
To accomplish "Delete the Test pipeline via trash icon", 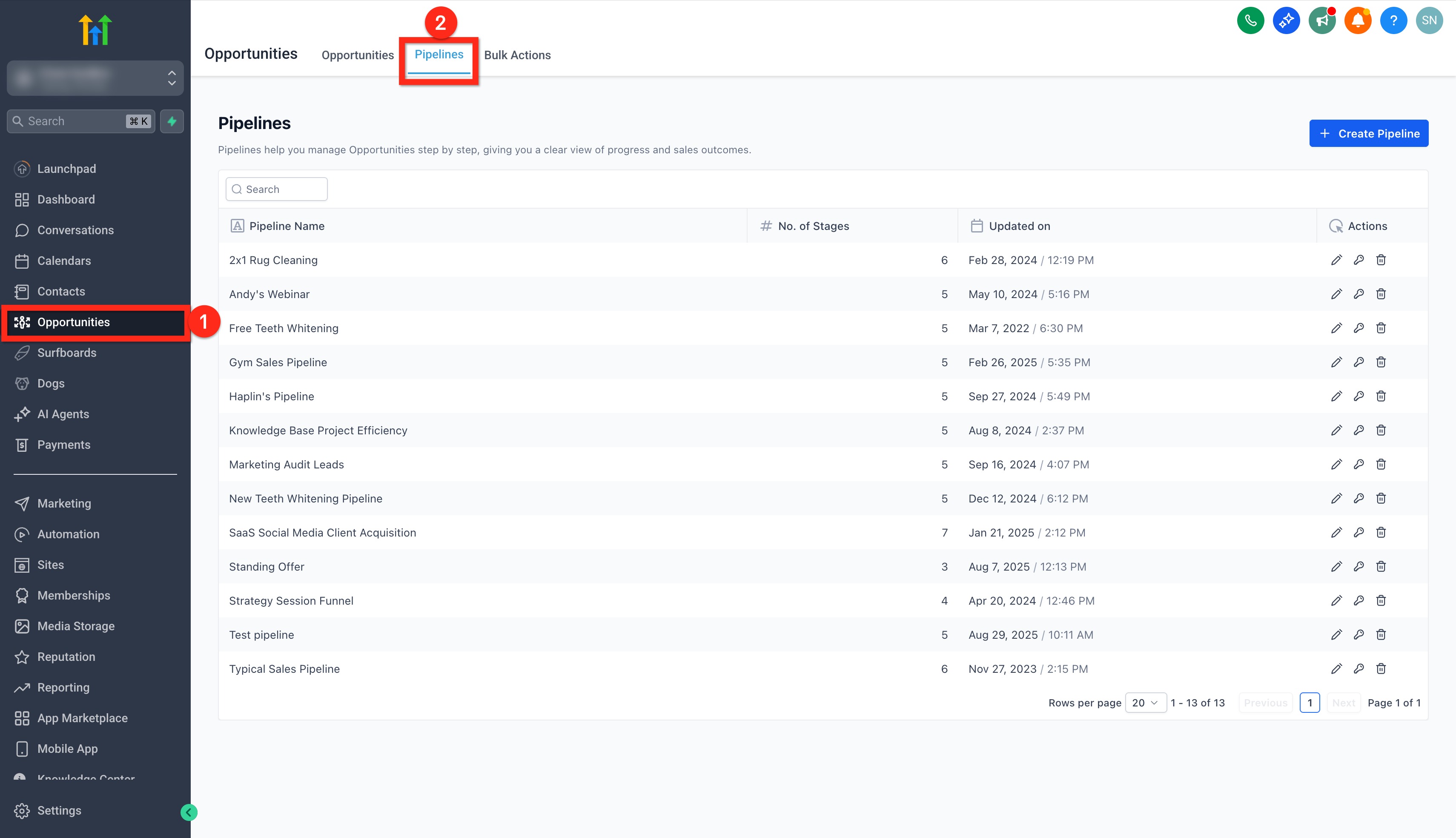I will click(1380, 634).
